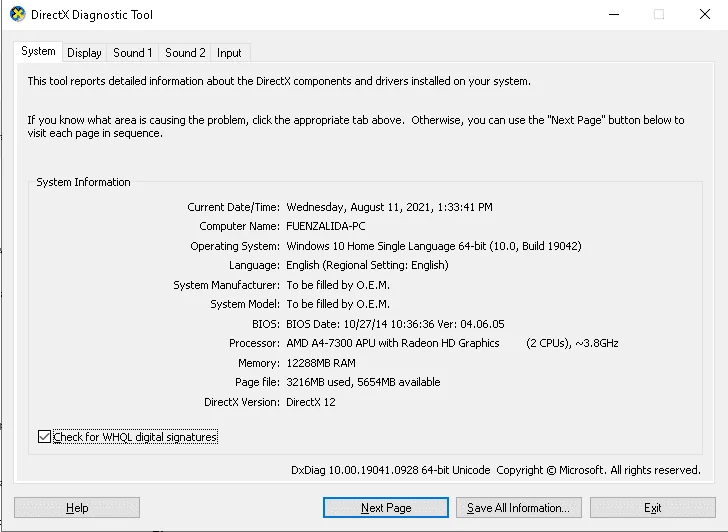The width and height of the screenshot is (728, 532).
Task: Select the System tab
Action: click(x=38, y=52)
